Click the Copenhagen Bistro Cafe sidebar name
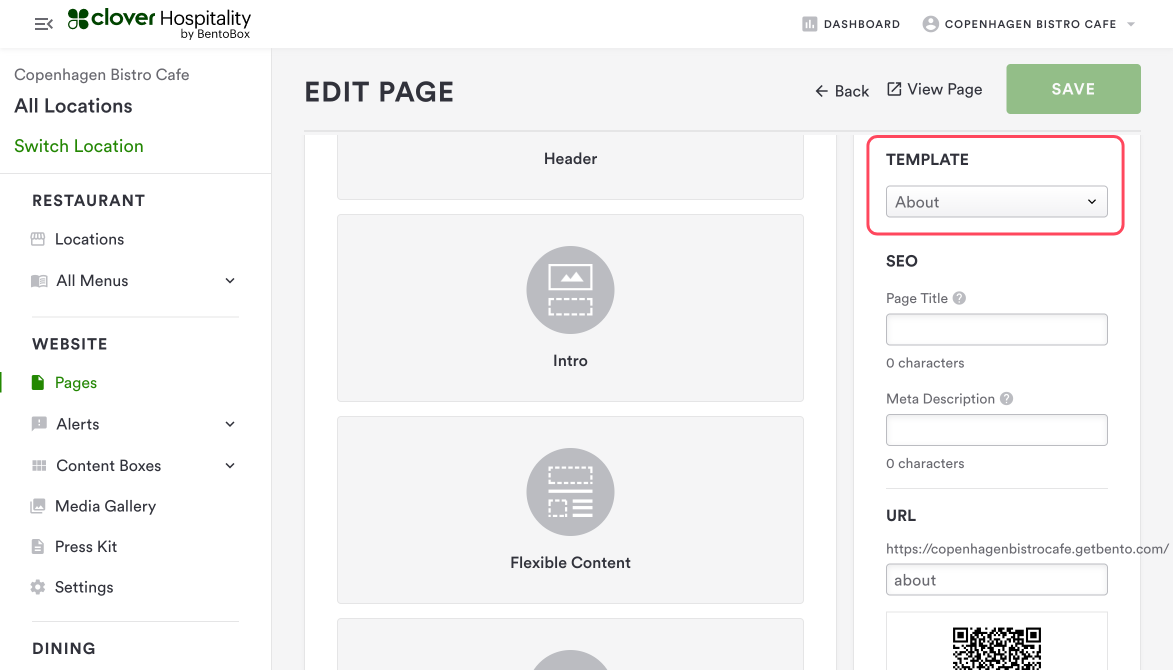The width and height of the screenshot is (1173, 670). click(x=102, y=75)
